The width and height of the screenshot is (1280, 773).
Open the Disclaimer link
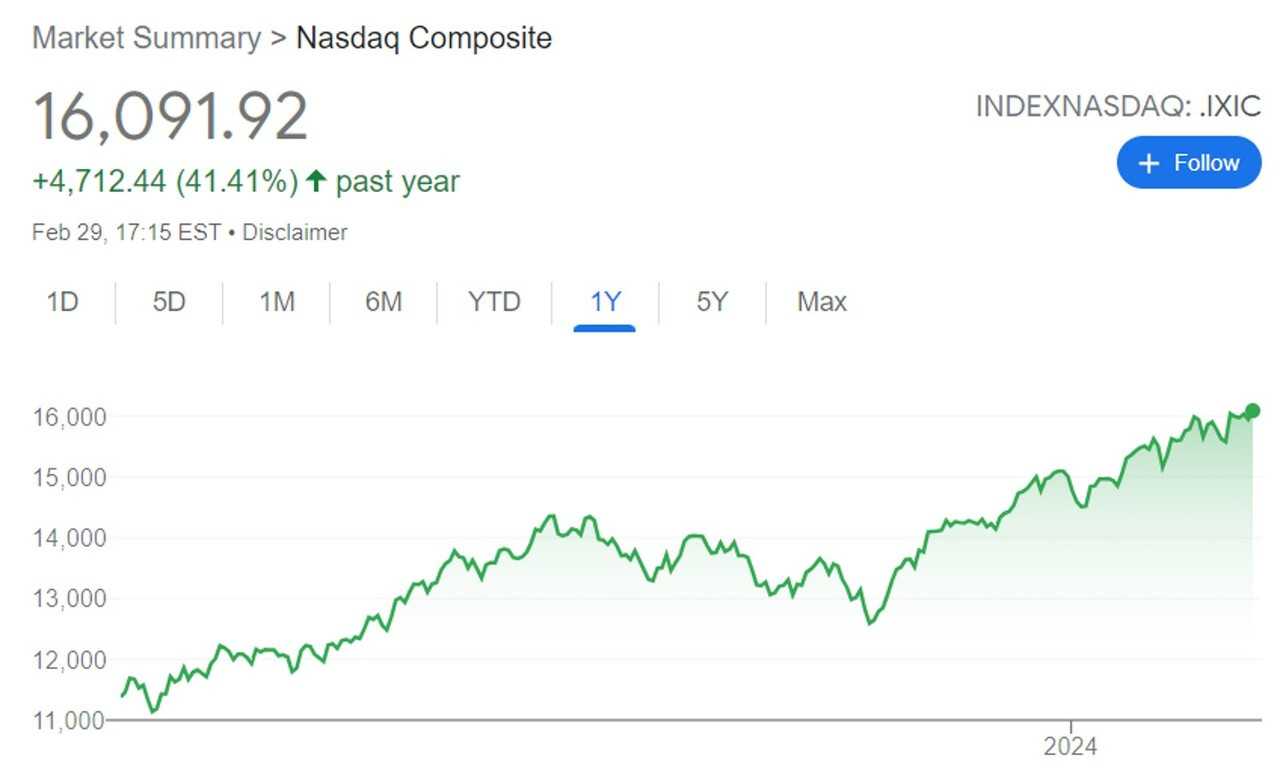(x=295, y=233)
